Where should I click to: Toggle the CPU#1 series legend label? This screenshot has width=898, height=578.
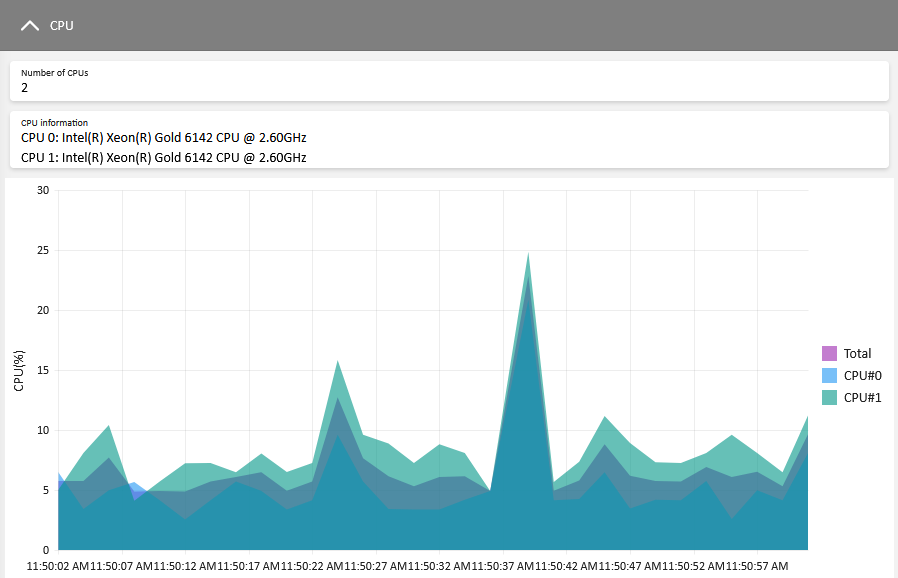pyautogui.click(x=862, y=397)
